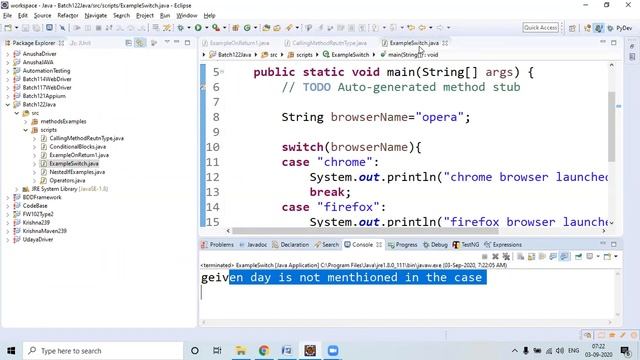Collapse the Batch122Java project
This screenshot has width=640, height=360.
click(7, 104)
